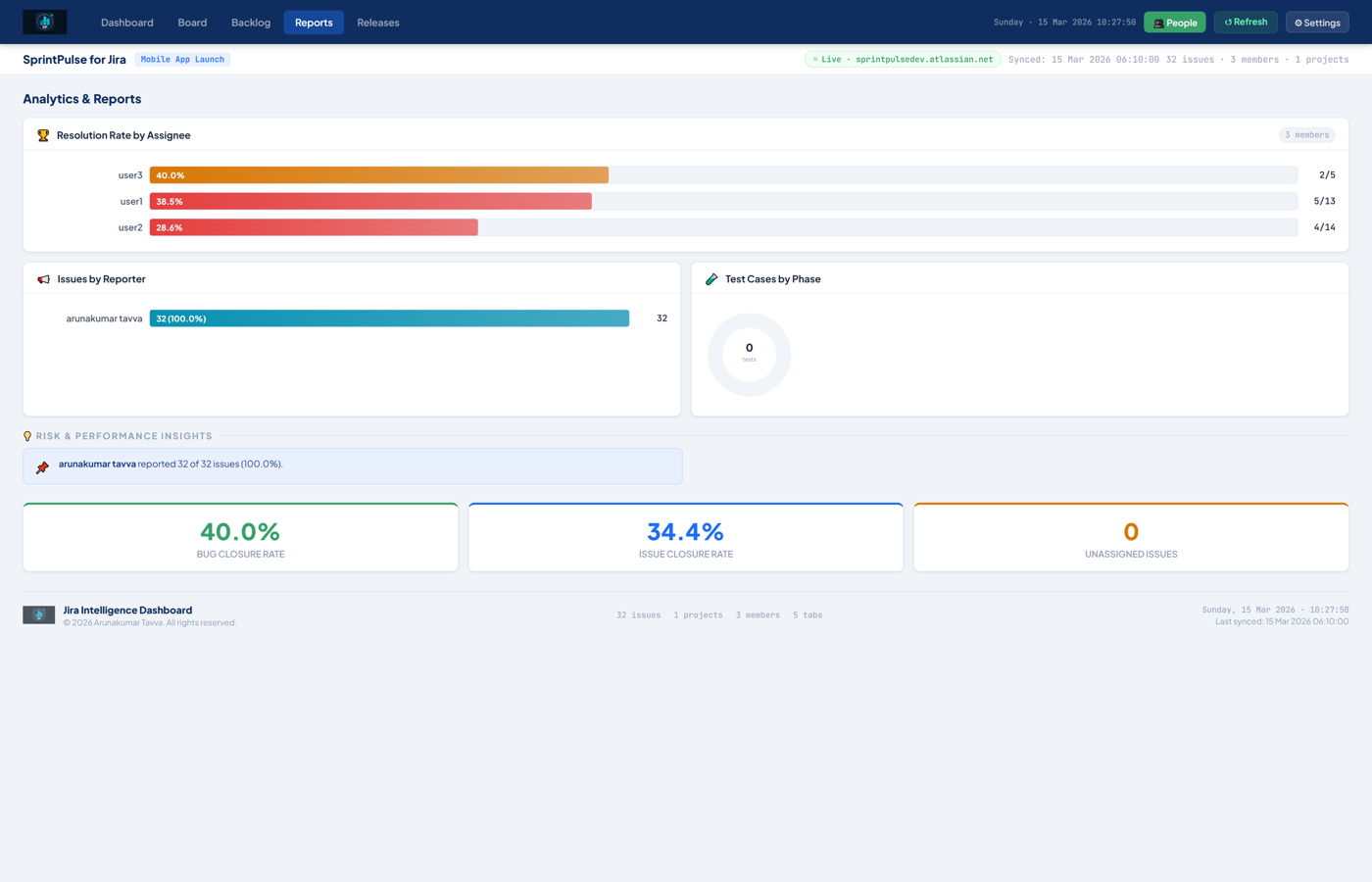1372x882 pixels.
Task: Click the SprintPulse logo in the top navigation bar
Action: 44,21
